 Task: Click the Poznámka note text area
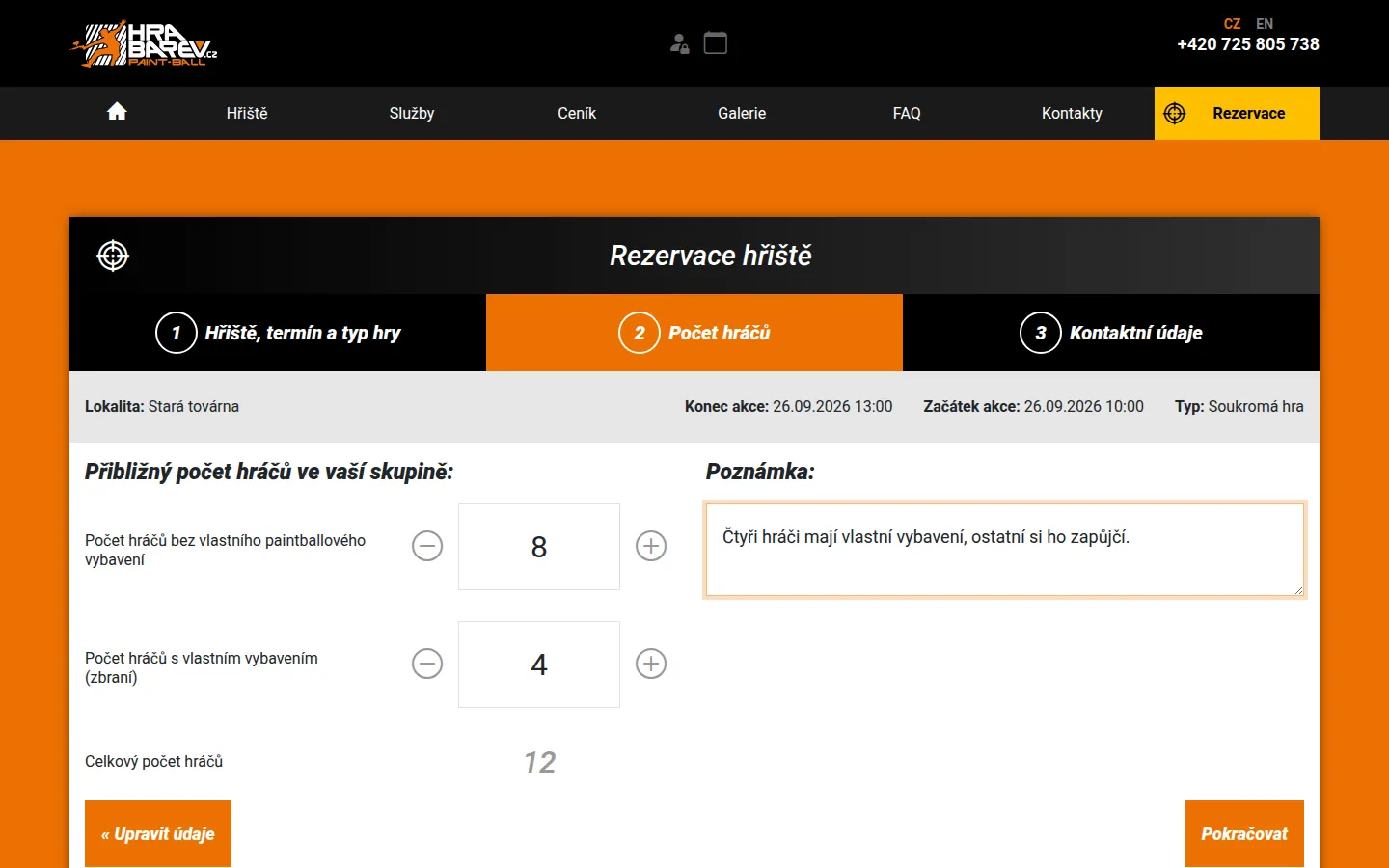pos(1005,550)
